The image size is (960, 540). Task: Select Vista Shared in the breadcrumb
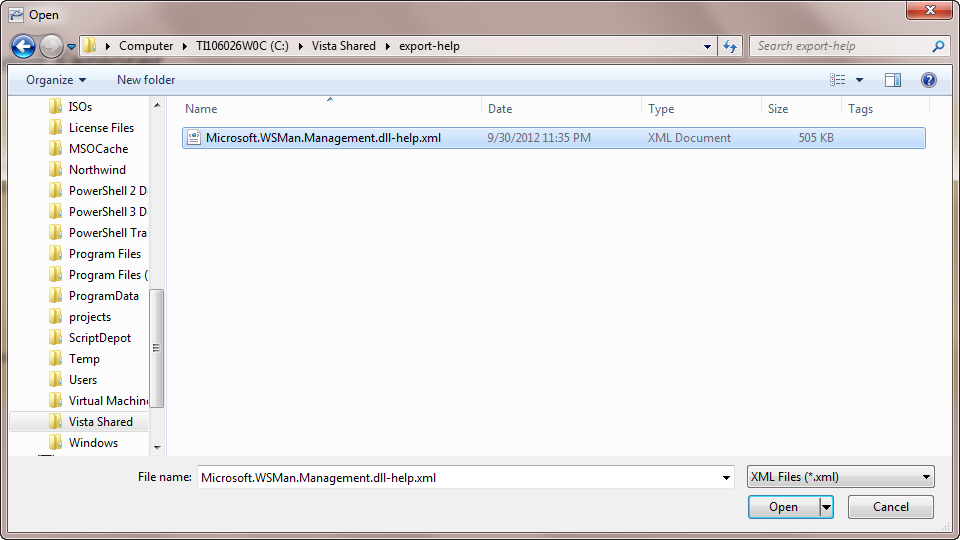coord(343,46)
